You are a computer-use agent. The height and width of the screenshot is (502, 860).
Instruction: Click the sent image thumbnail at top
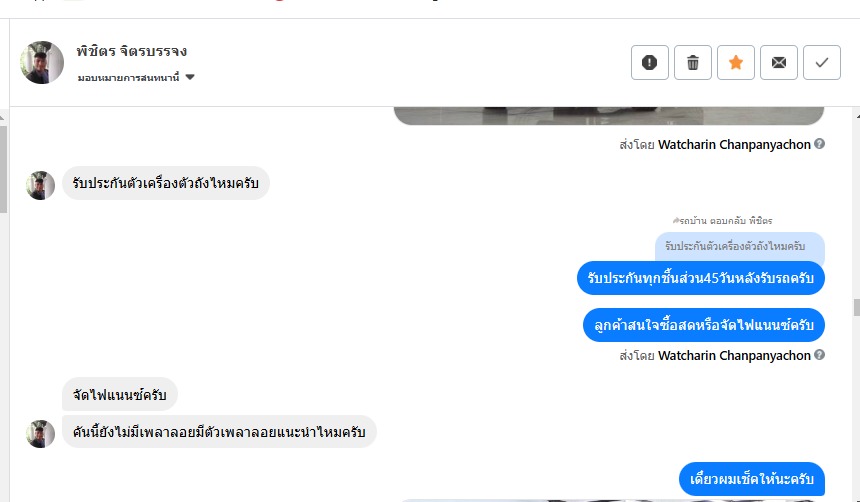(x=609, y=116)
